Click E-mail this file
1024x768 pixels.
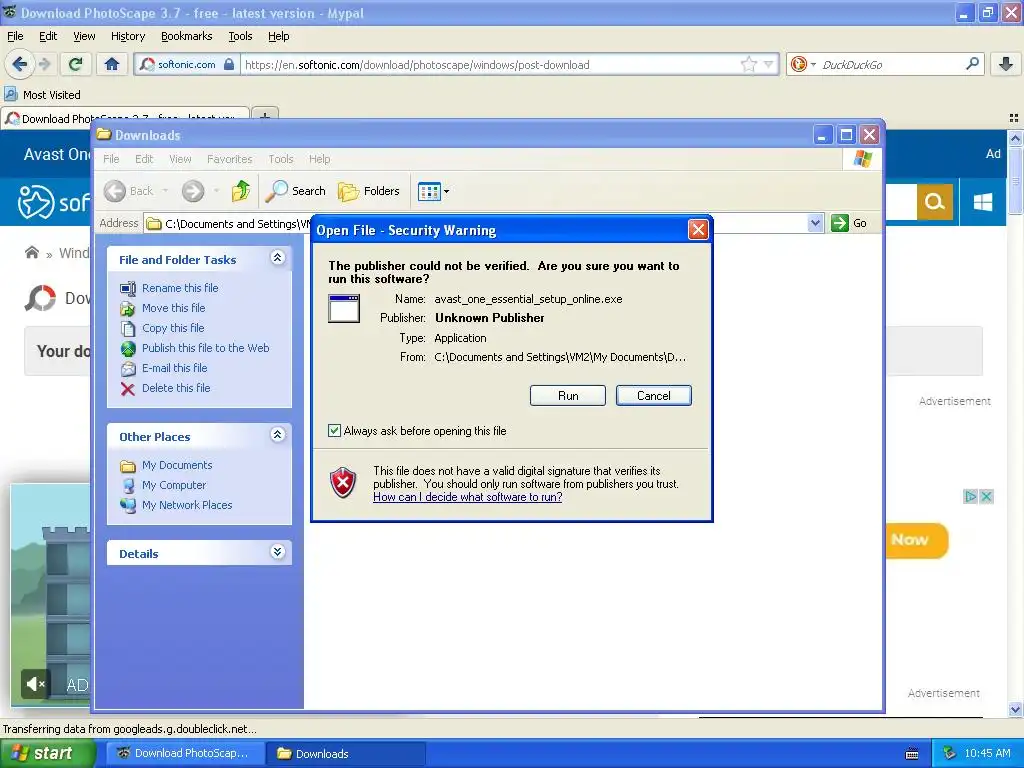click(x=174, y=368)
